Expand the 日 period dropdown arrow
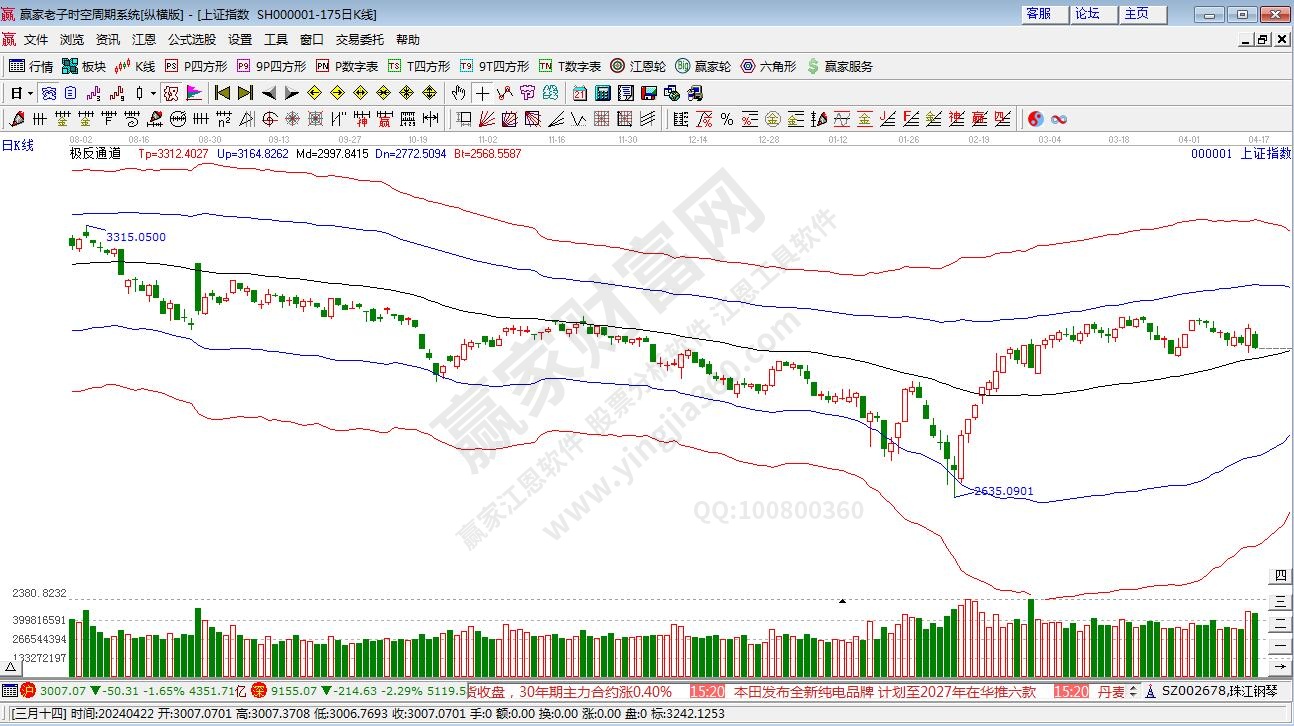This screenshot has height=726, width=1294. (31, 93)
